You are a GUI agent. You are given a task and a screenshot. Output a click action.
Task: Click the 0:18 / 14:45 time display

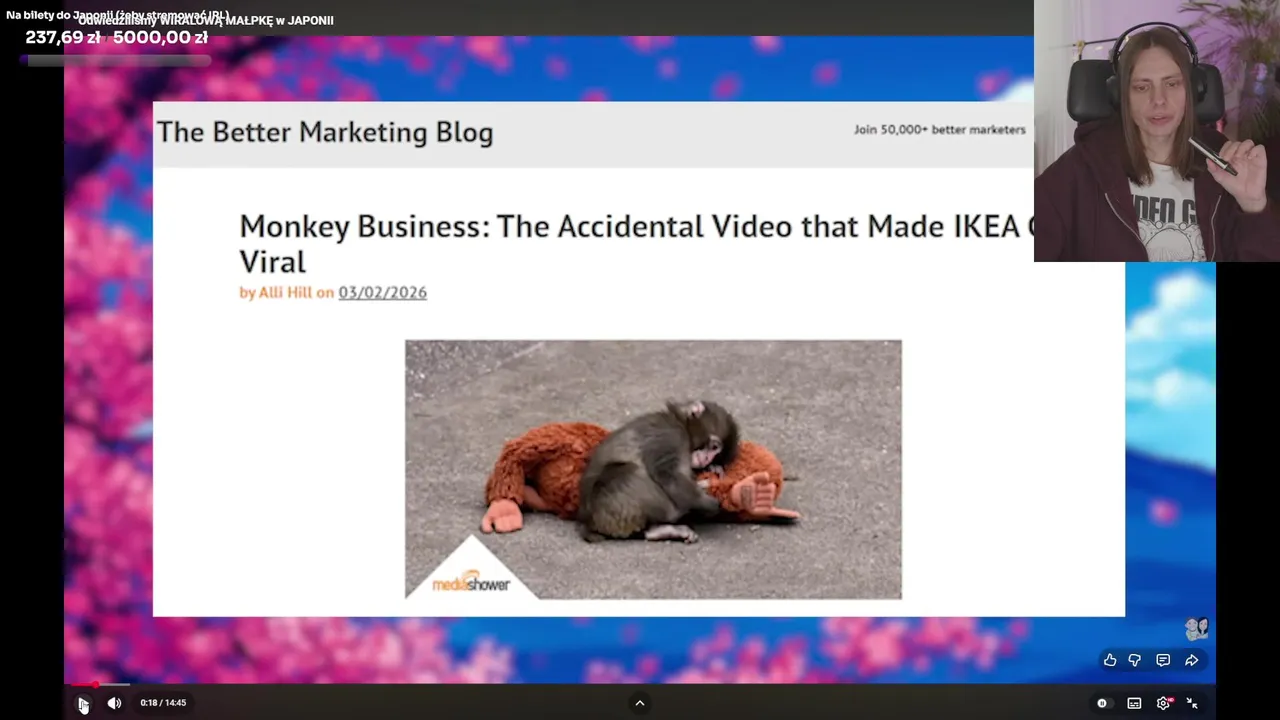pyautogui.click(x=163, y=703)
